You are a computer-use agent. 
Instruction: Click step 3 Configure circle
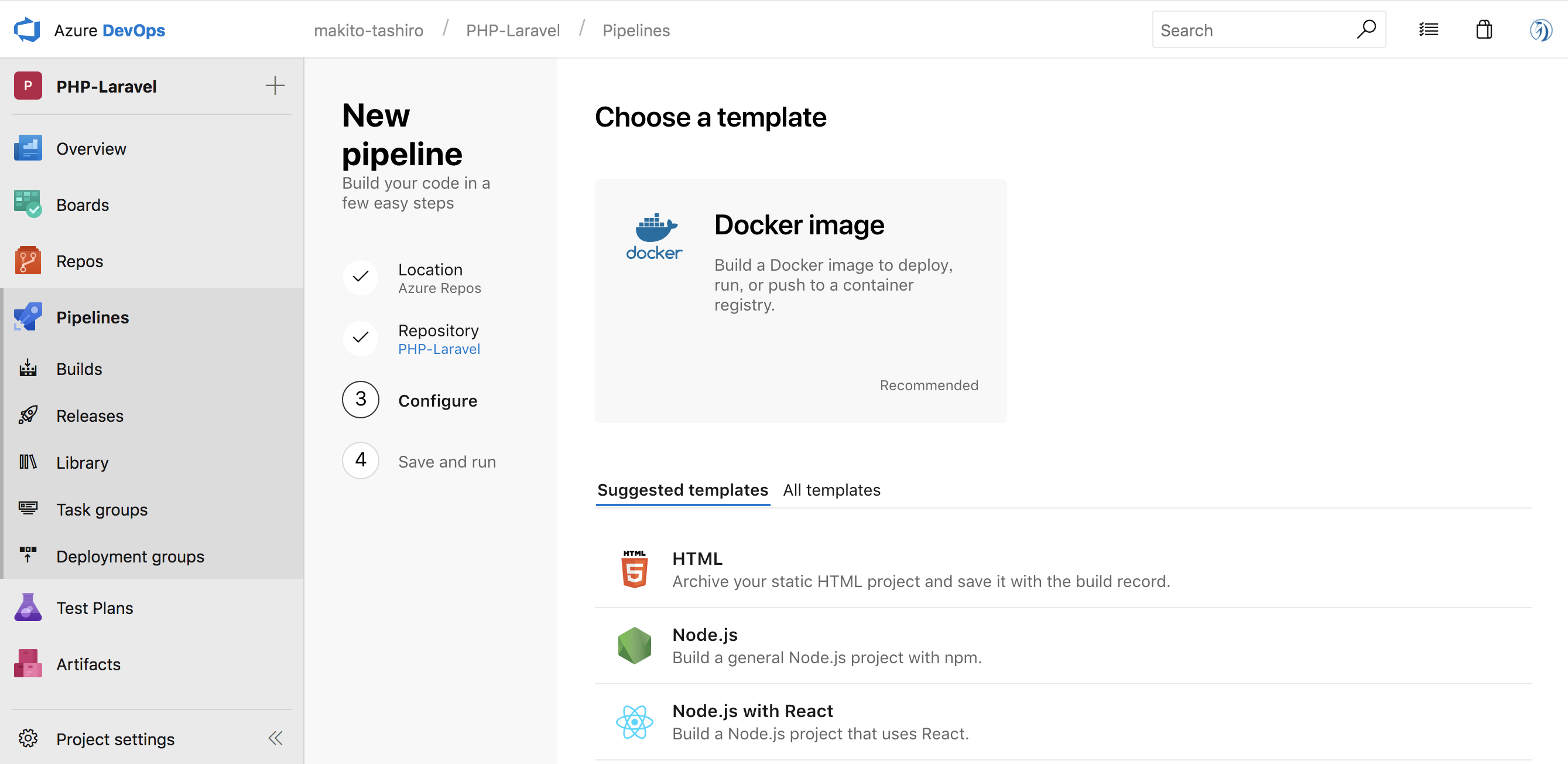coord(361,400)
